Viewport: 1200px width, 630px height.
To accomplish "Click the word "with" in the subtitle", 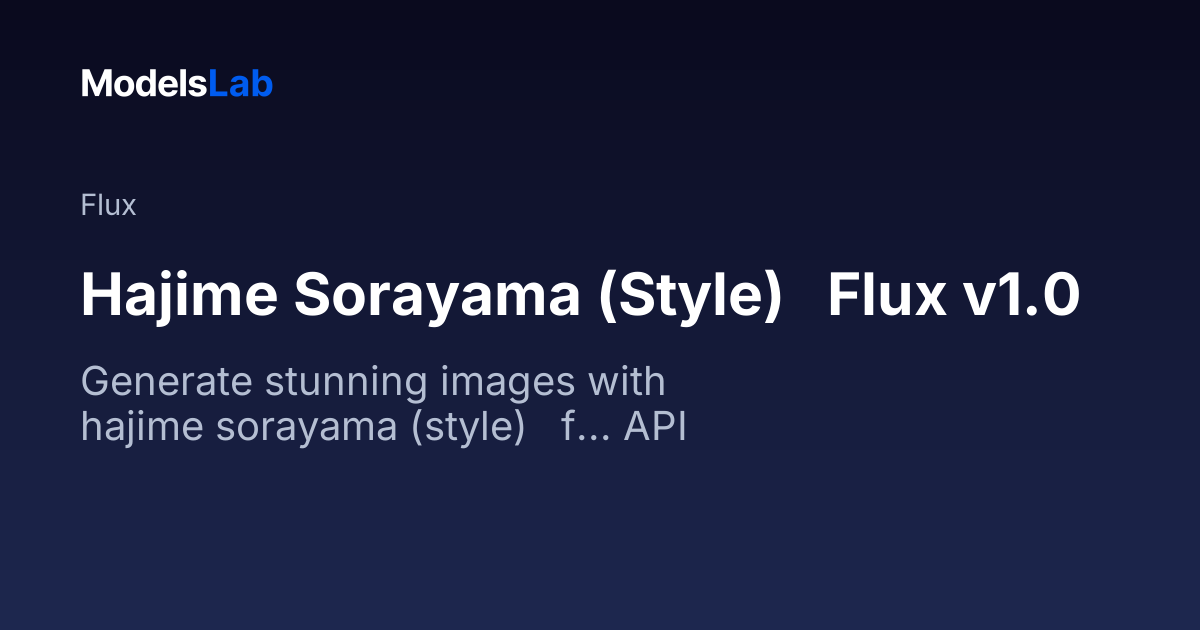I will coord(627,382).
